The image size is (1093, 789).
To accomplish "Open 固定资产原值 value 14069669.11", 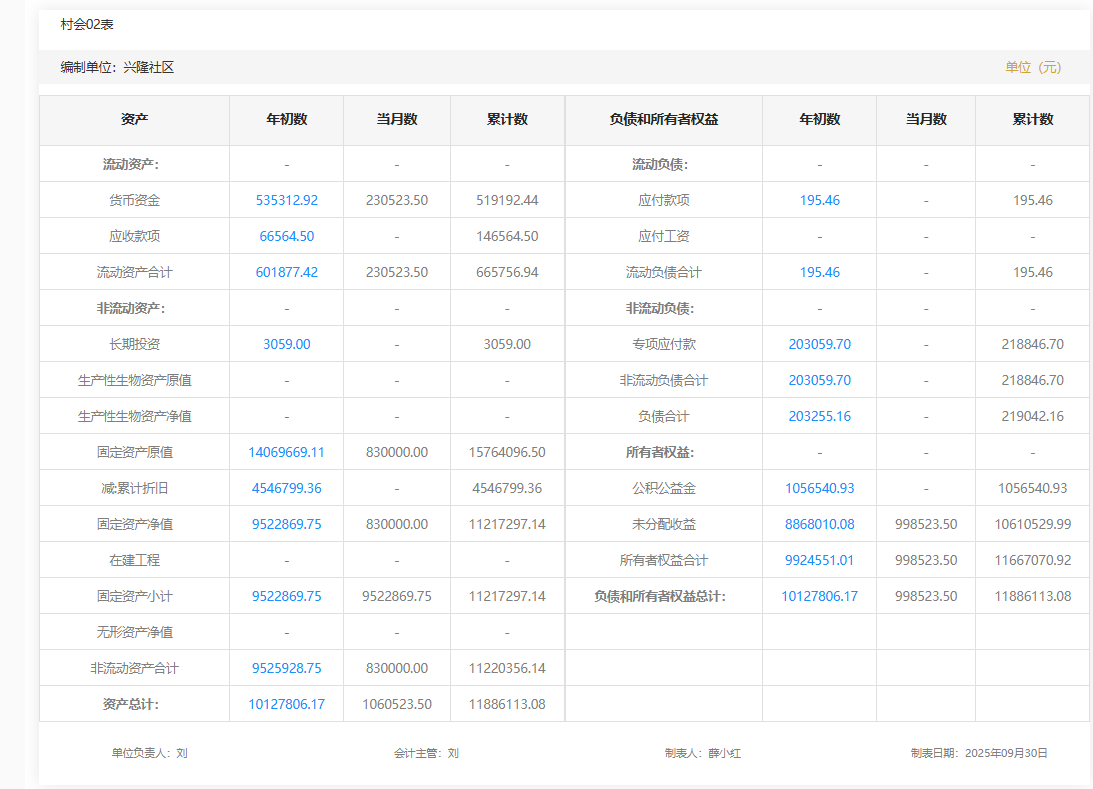I will click(x=286, y=452).
